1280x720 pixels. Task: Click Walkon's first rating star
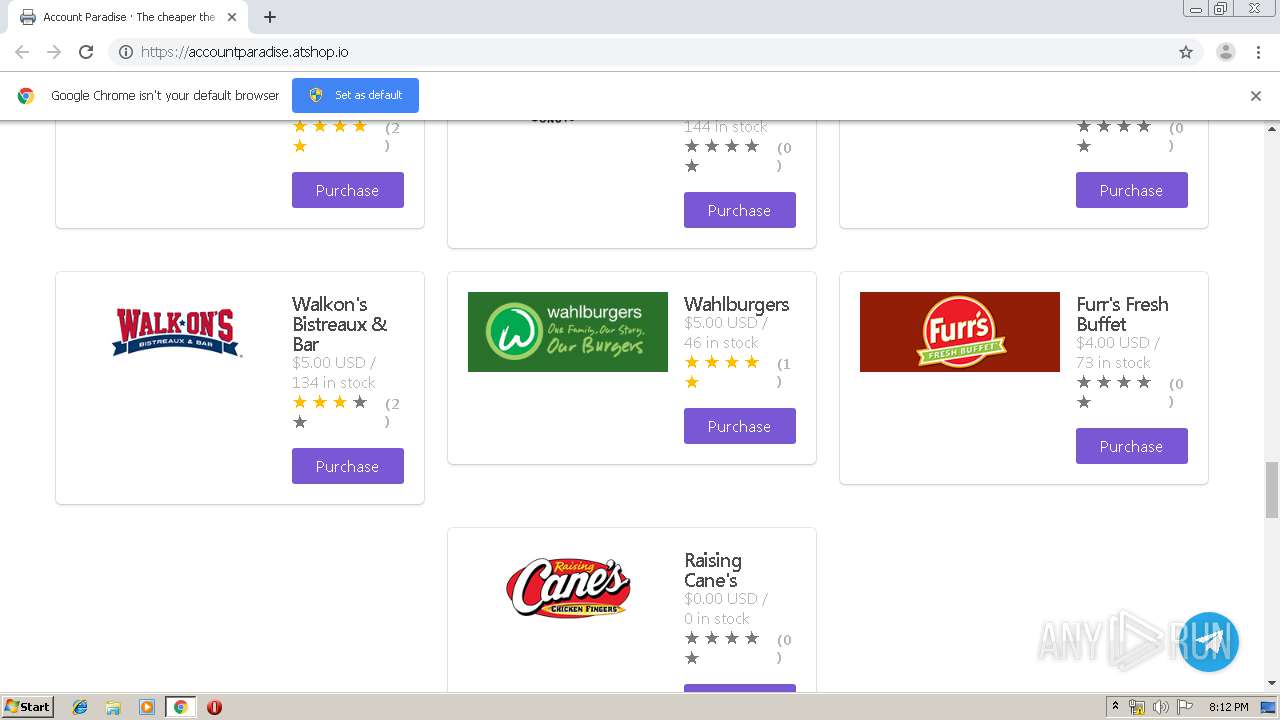pyautogui.click(x=300, y=402)
